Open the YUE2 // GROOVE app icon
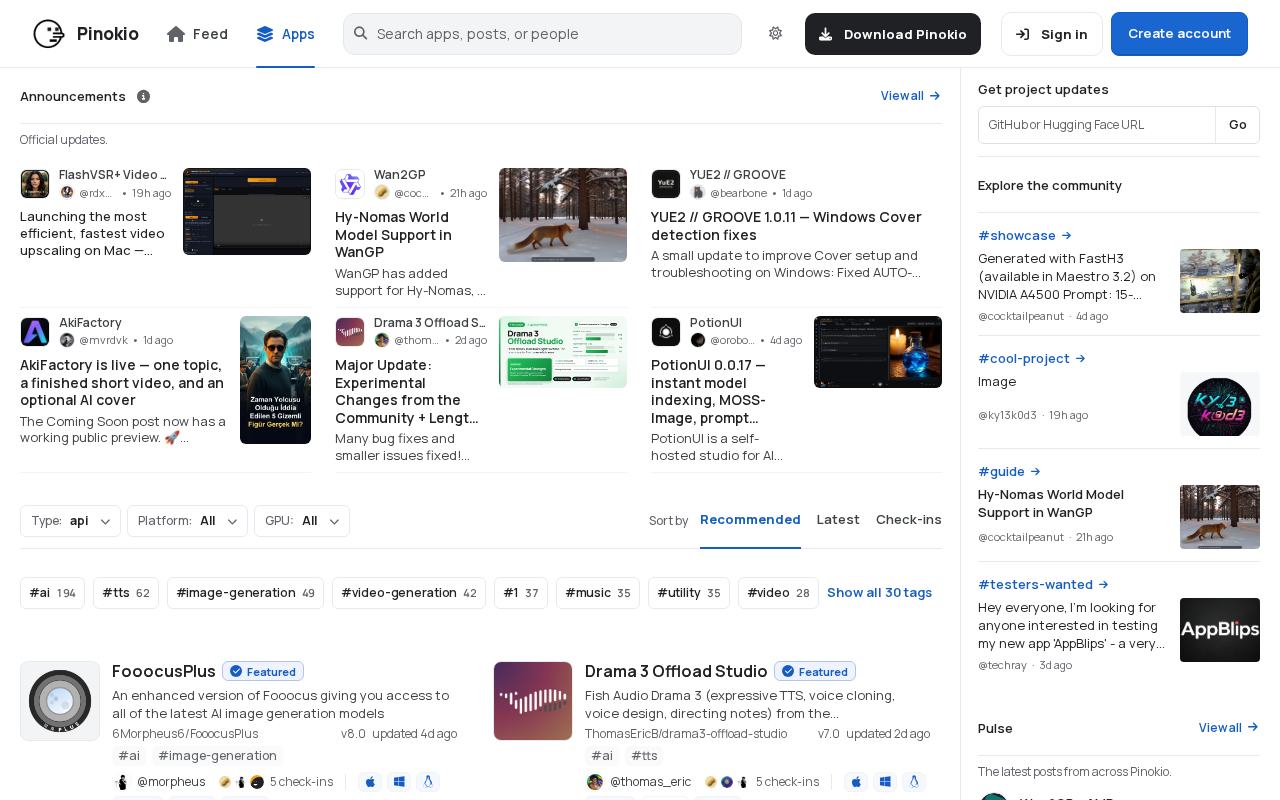 (666, 184)
